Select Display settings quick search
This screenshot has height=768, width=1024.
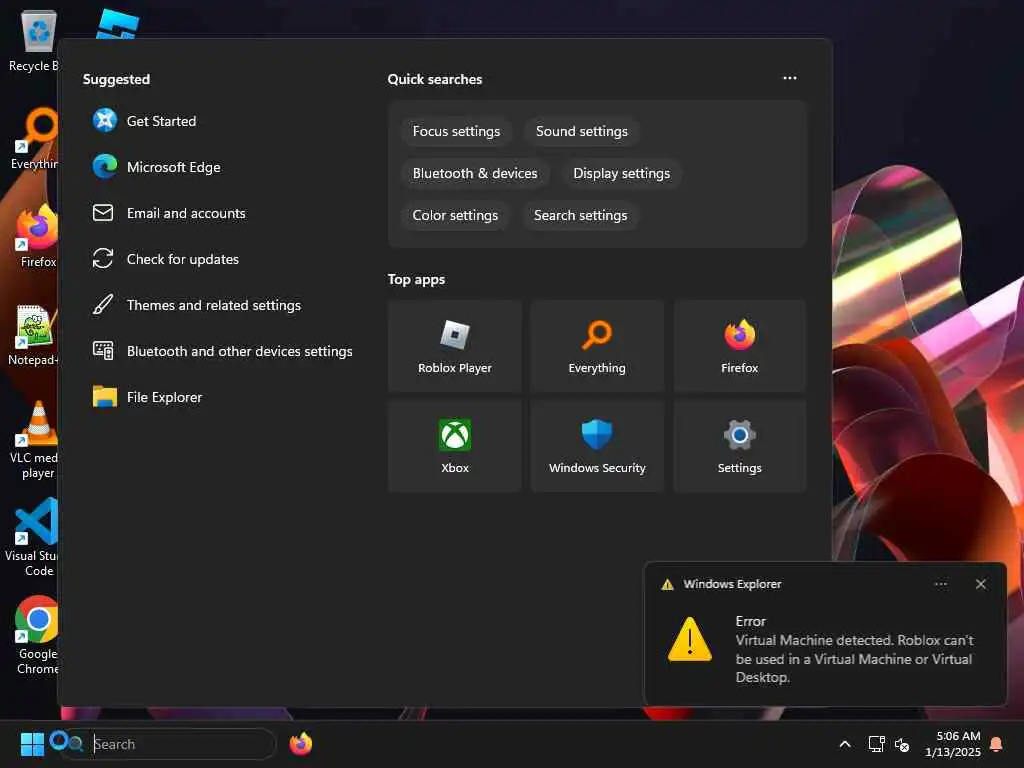621,173
